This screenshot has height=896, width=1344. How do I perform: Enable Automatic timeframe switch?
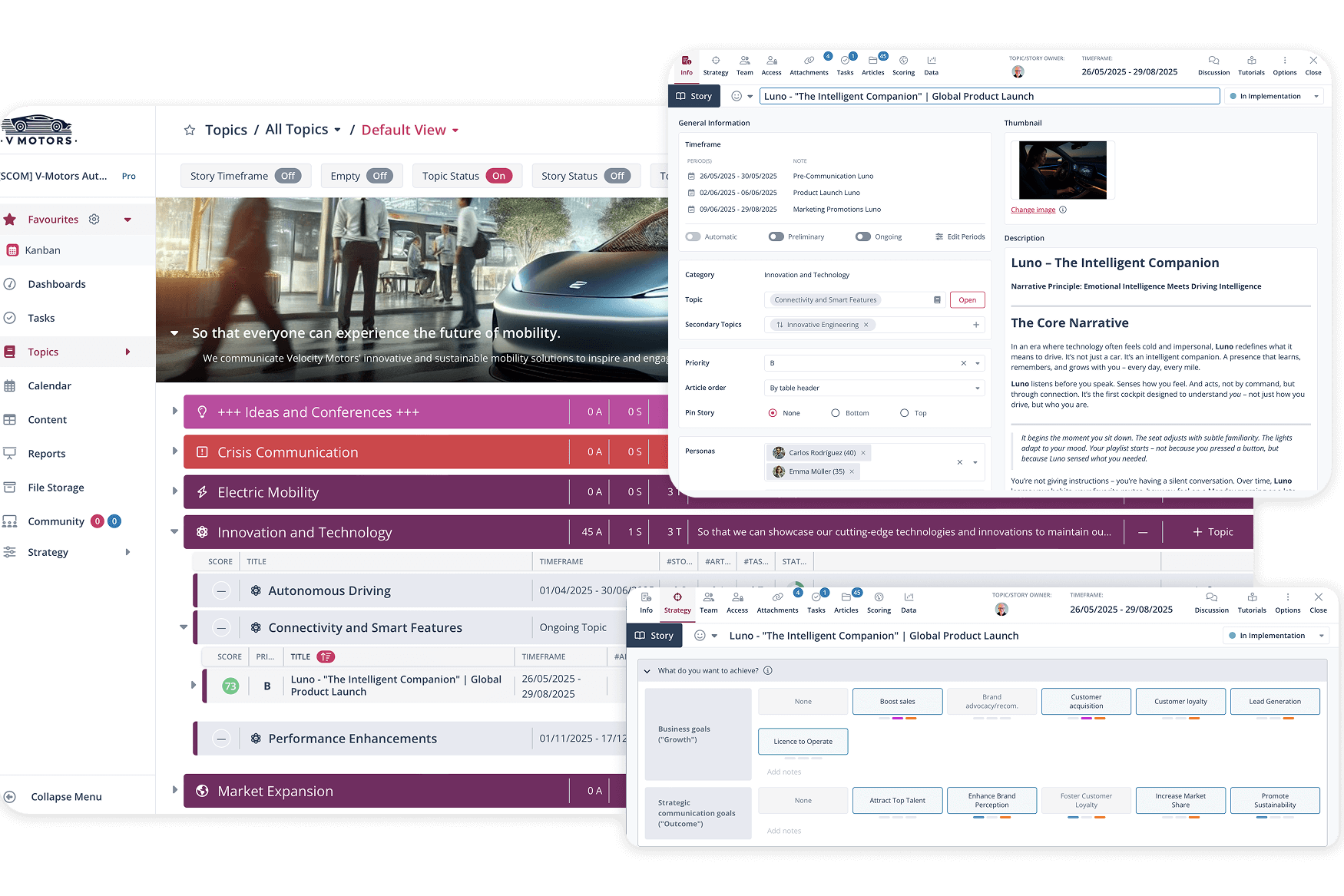(x=694, y=236)
